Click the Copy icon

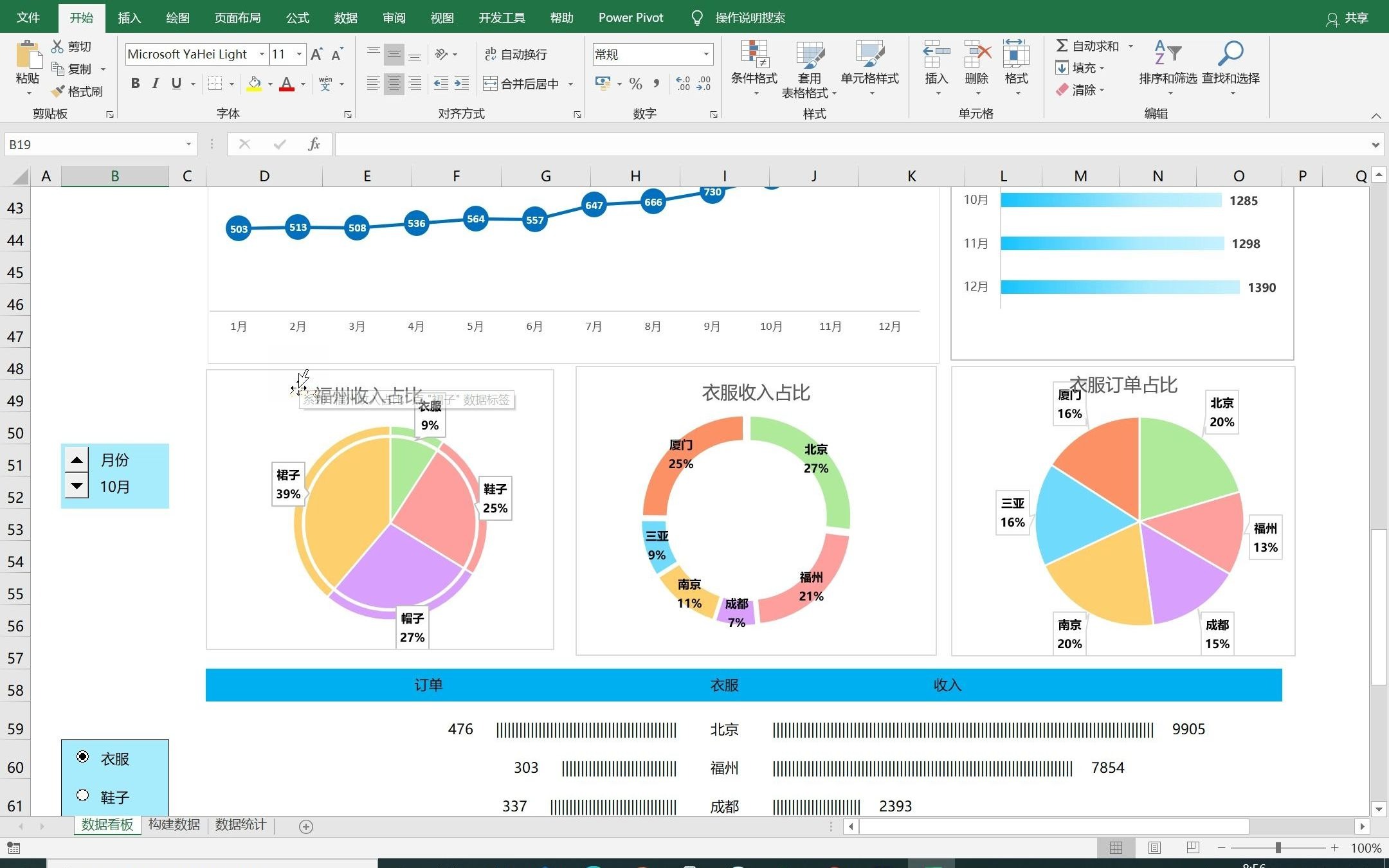[x=57, y=68]
